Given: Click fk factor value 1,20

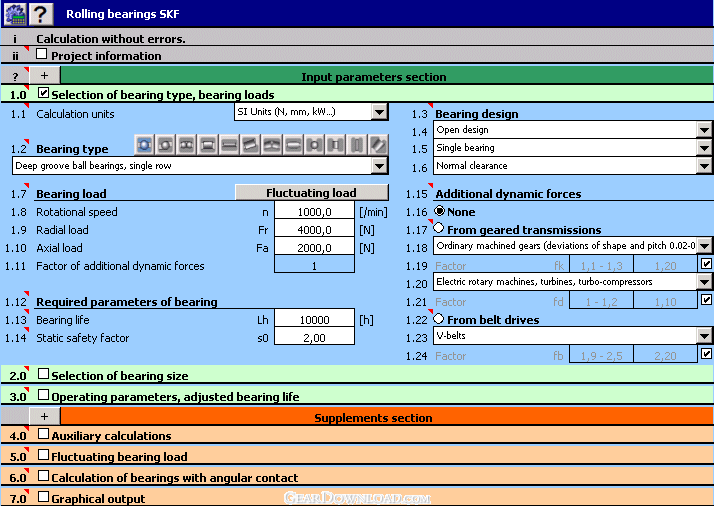Looking at the screenshot, I should click(665, 266).
